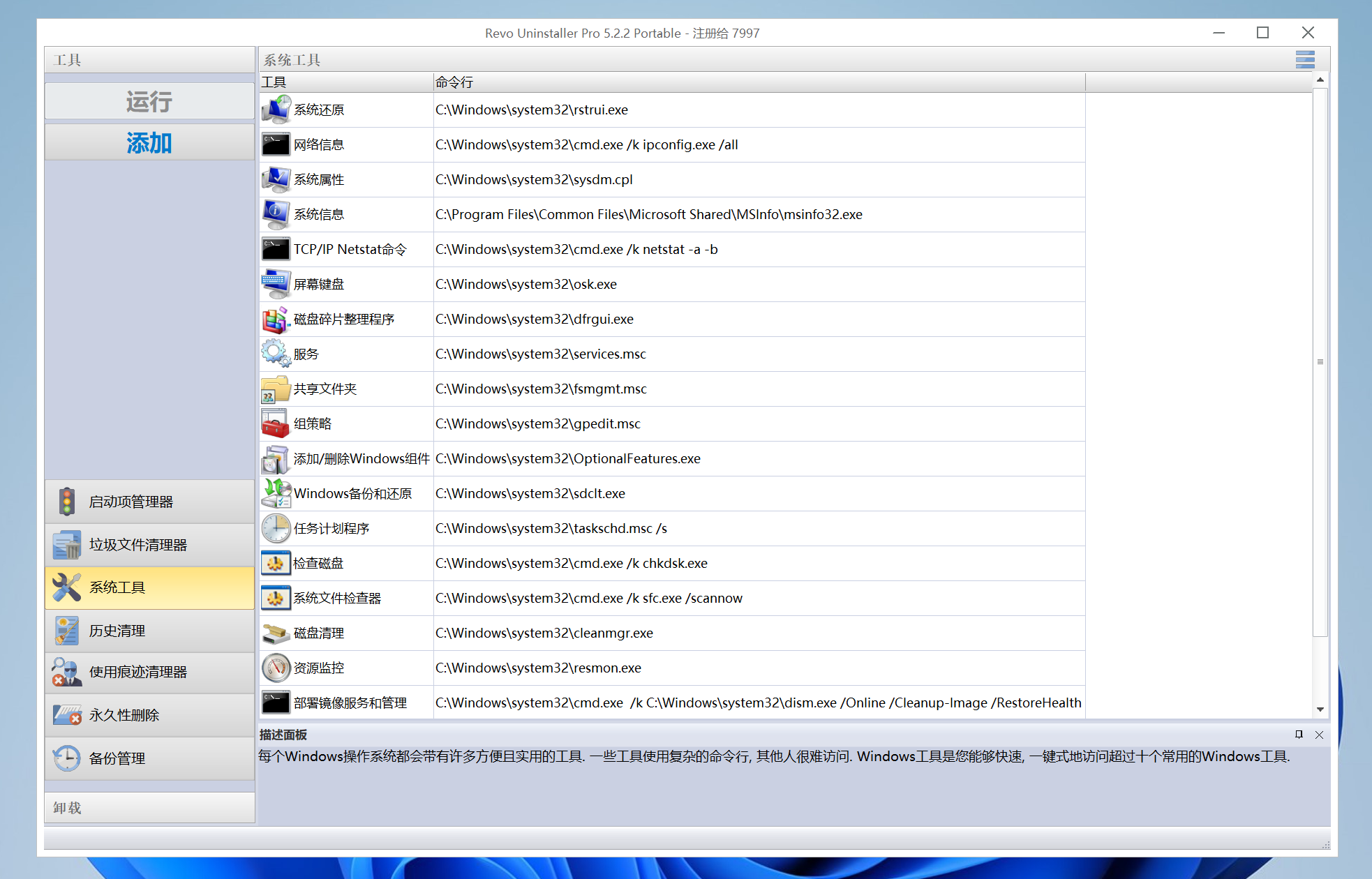Open 垃圾文件清理器 in the sidebar

(149, 545)
